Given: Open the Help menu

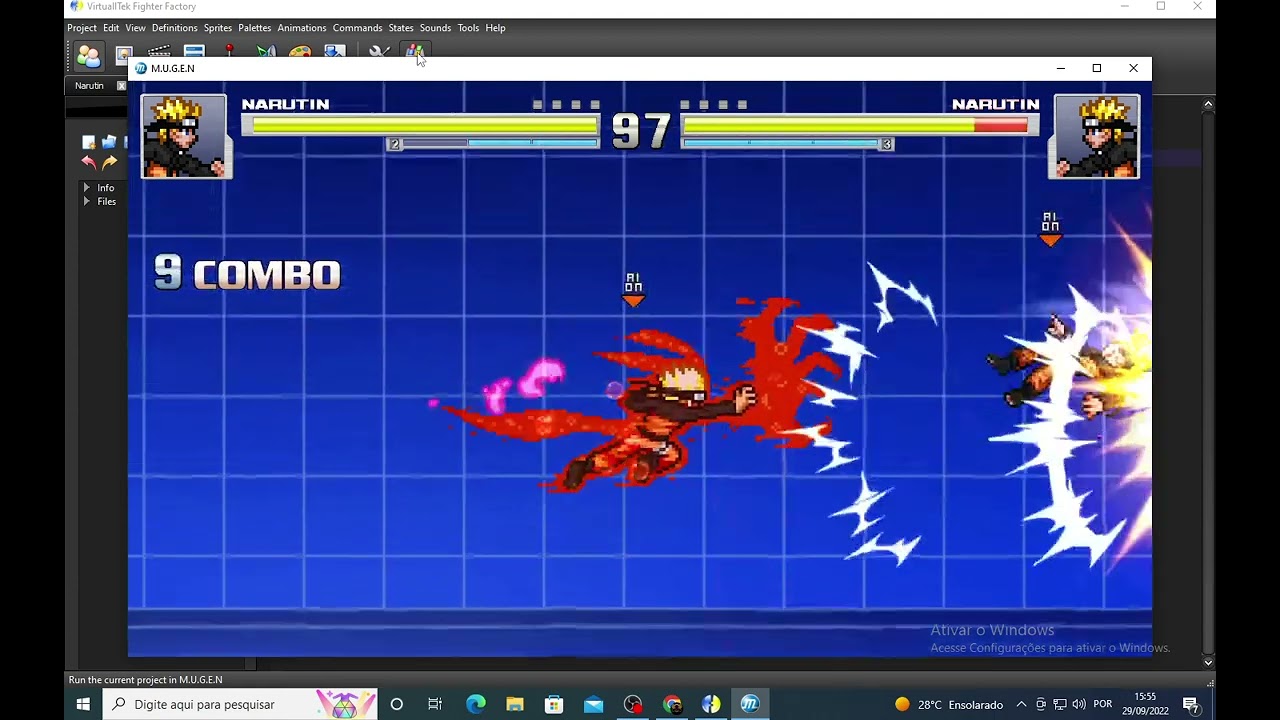Looking at the screenshot, I should (x=495, y=28).
